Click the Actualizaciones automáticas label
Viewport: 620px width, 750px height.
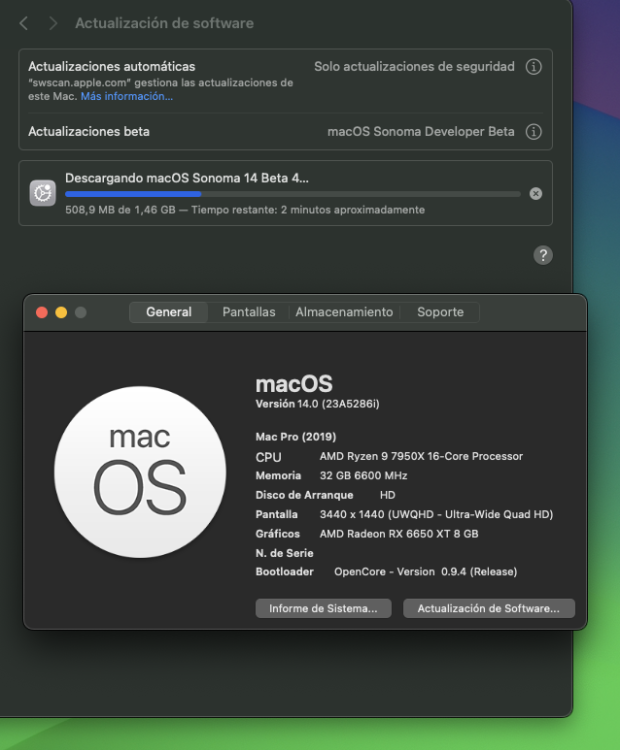[112, 66]
